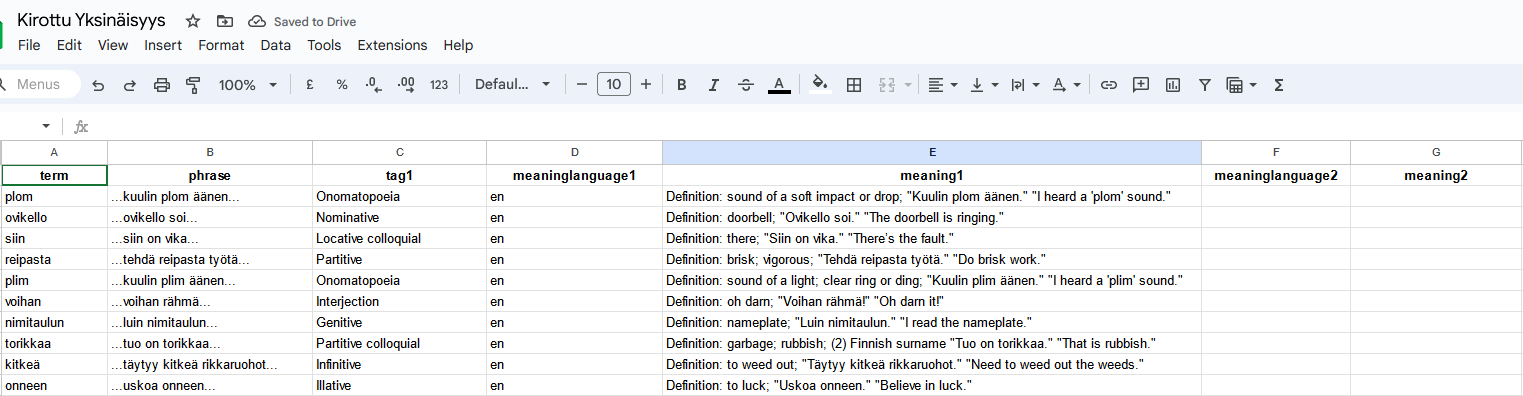Open the zoom 100% dropdown
Viewport: 1523px width, 396px height.
(x=248, y=85)
